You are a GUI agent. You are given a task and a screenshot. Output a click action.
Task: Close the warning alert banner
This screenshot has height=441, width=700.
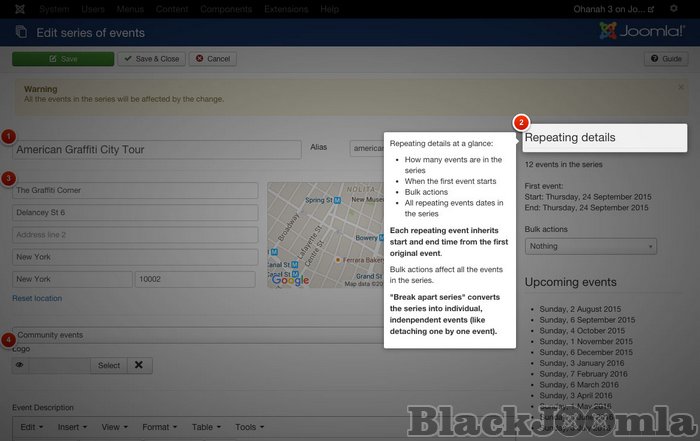(x=681, y=88)
